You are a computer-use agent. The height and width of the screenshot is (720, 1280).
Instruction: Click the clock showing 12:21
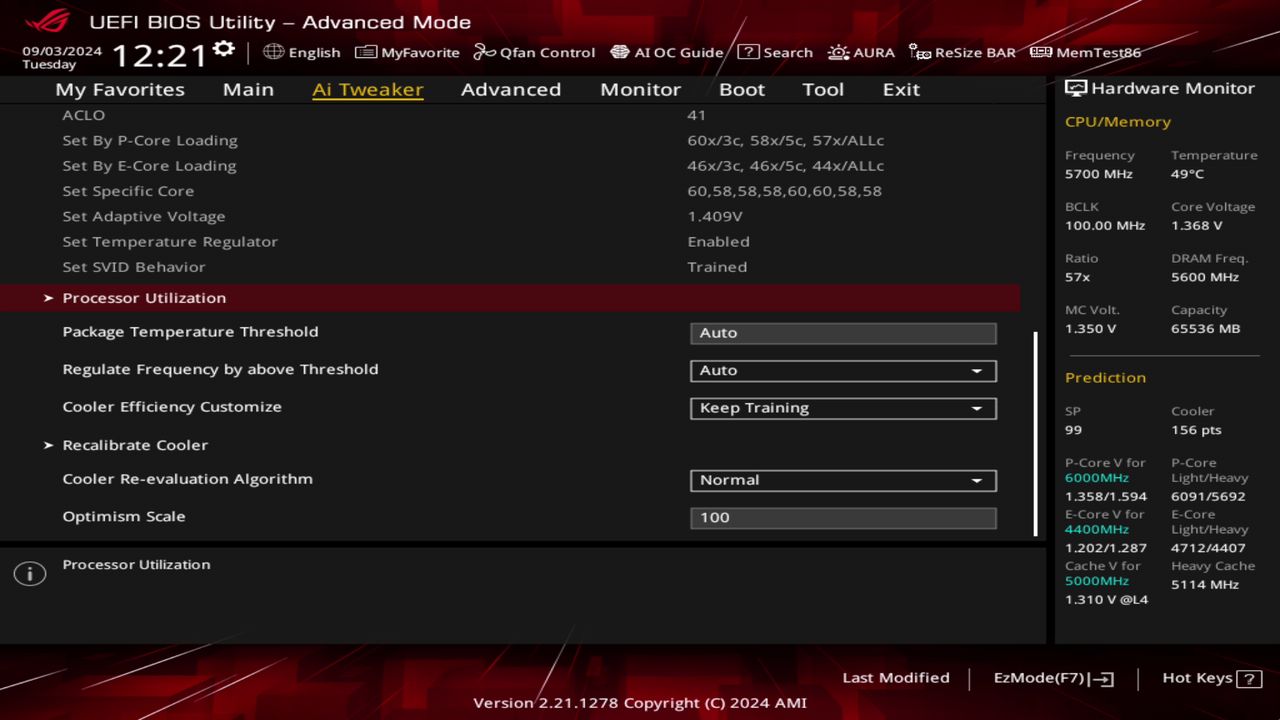click(159, 54)
